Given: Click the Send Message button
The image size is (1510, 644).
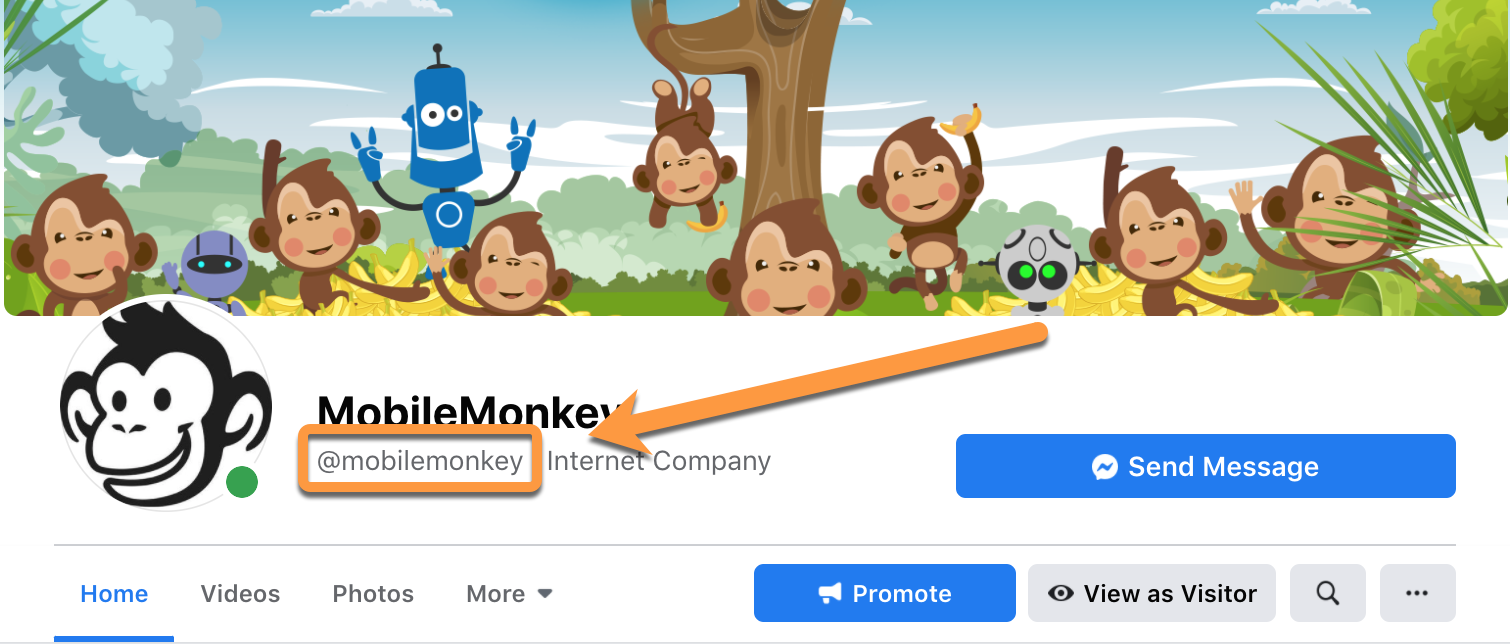Looking at the screenshot, I should click(1205, 466).
